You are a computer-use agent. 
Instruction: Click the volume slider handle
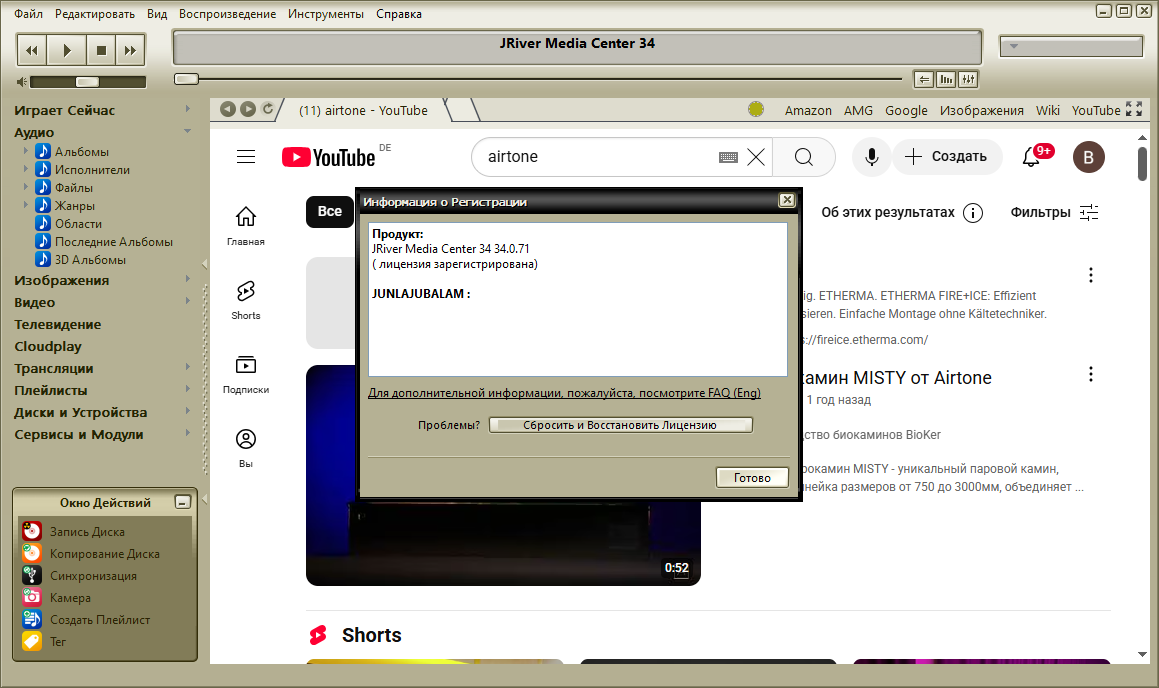coord(87,82)
